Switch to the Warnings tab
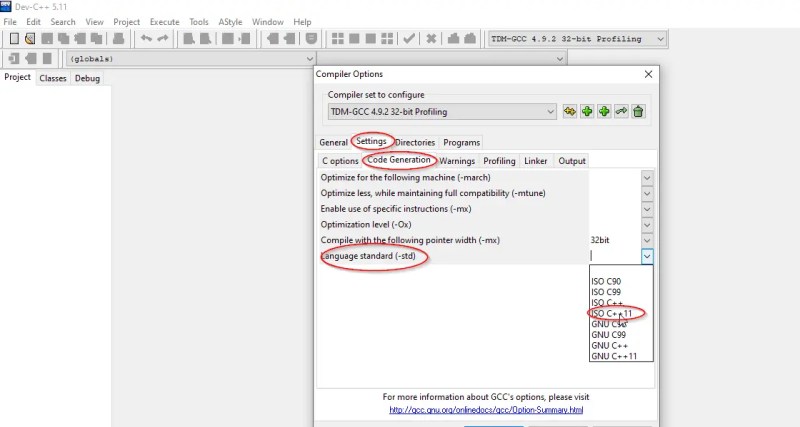 pyautogui.click(x=457, y=161)
